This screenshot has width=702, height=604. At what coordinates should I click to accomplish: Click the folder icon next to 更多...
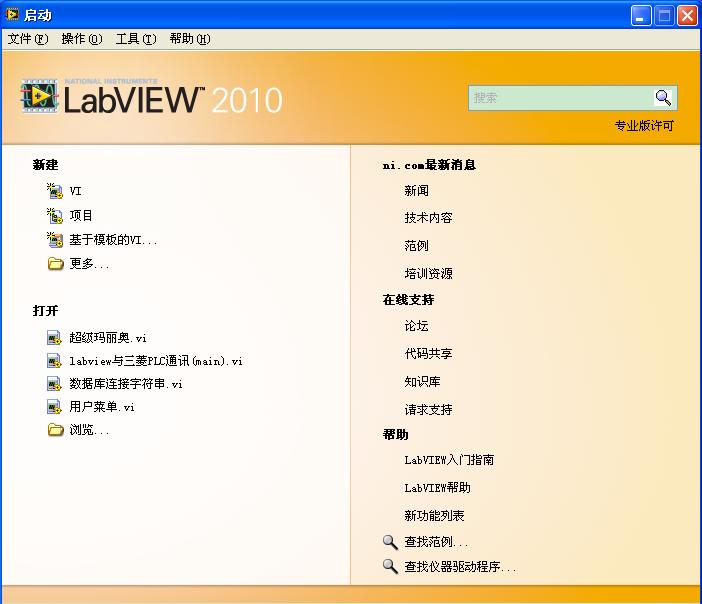coord(55,264)
